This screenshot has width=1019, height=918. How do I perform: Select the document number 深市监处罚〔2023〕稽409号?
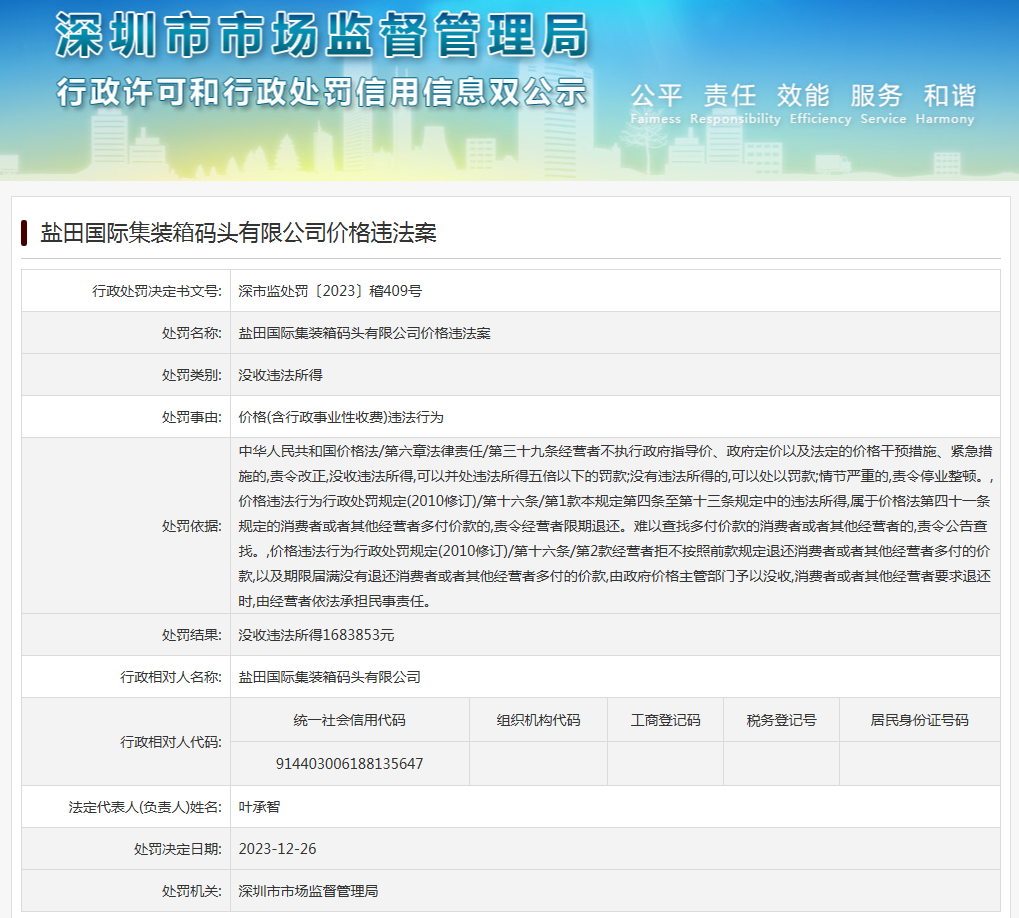(330, 291)
